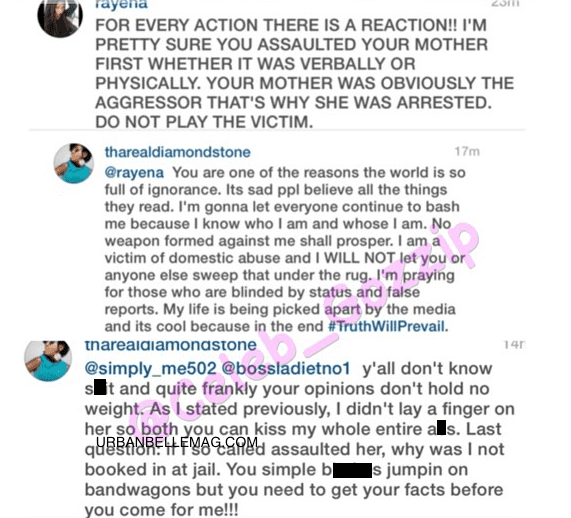Image resolution: width=571 pixels, height=518 pixels.
Task: Open rayena's profile picture
Action: (x=60, y=16)
